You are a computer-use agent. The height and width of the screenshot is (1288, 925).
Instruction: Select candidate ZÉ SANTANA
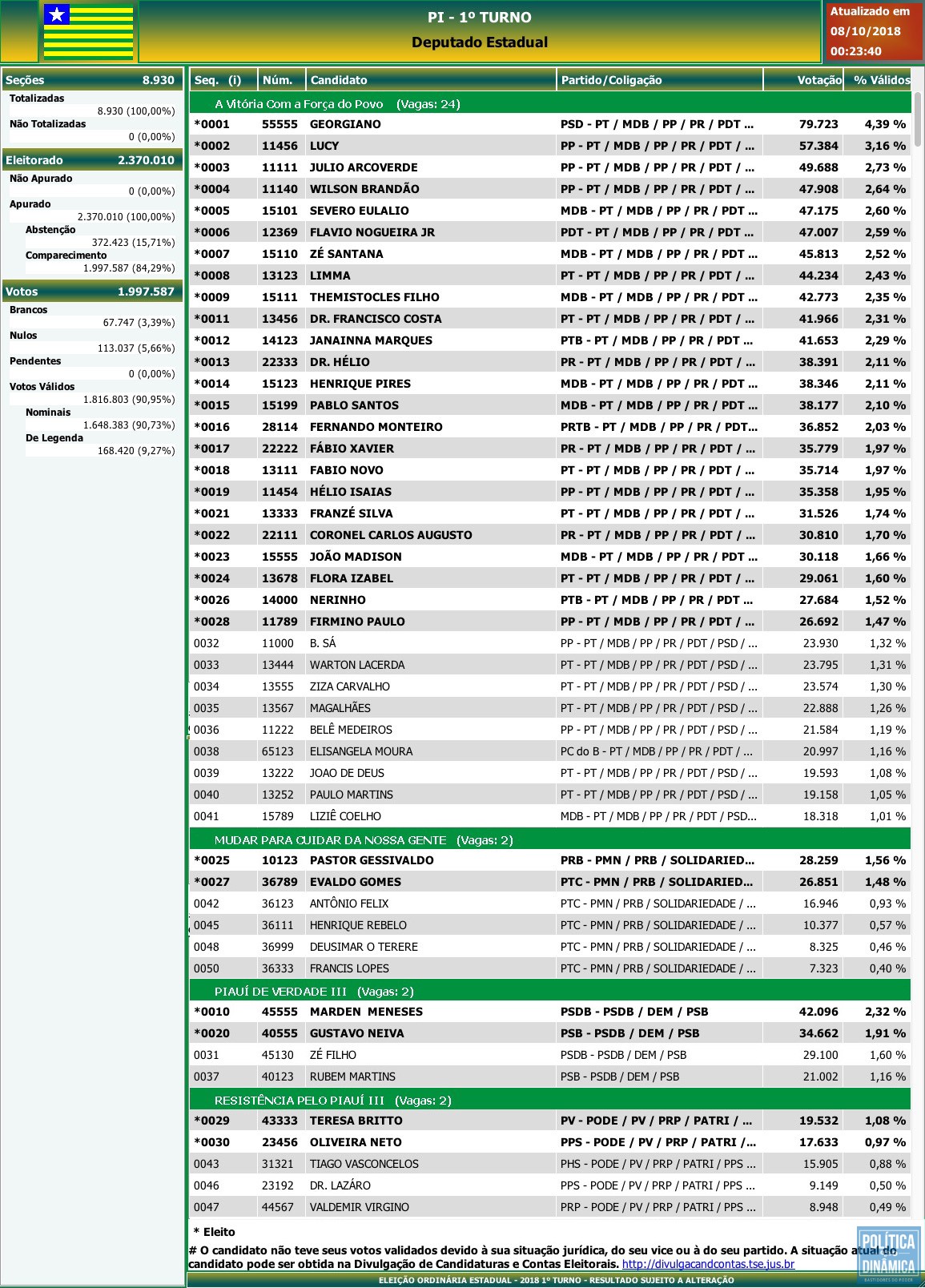pyautogui.click(x=550, y=254)
